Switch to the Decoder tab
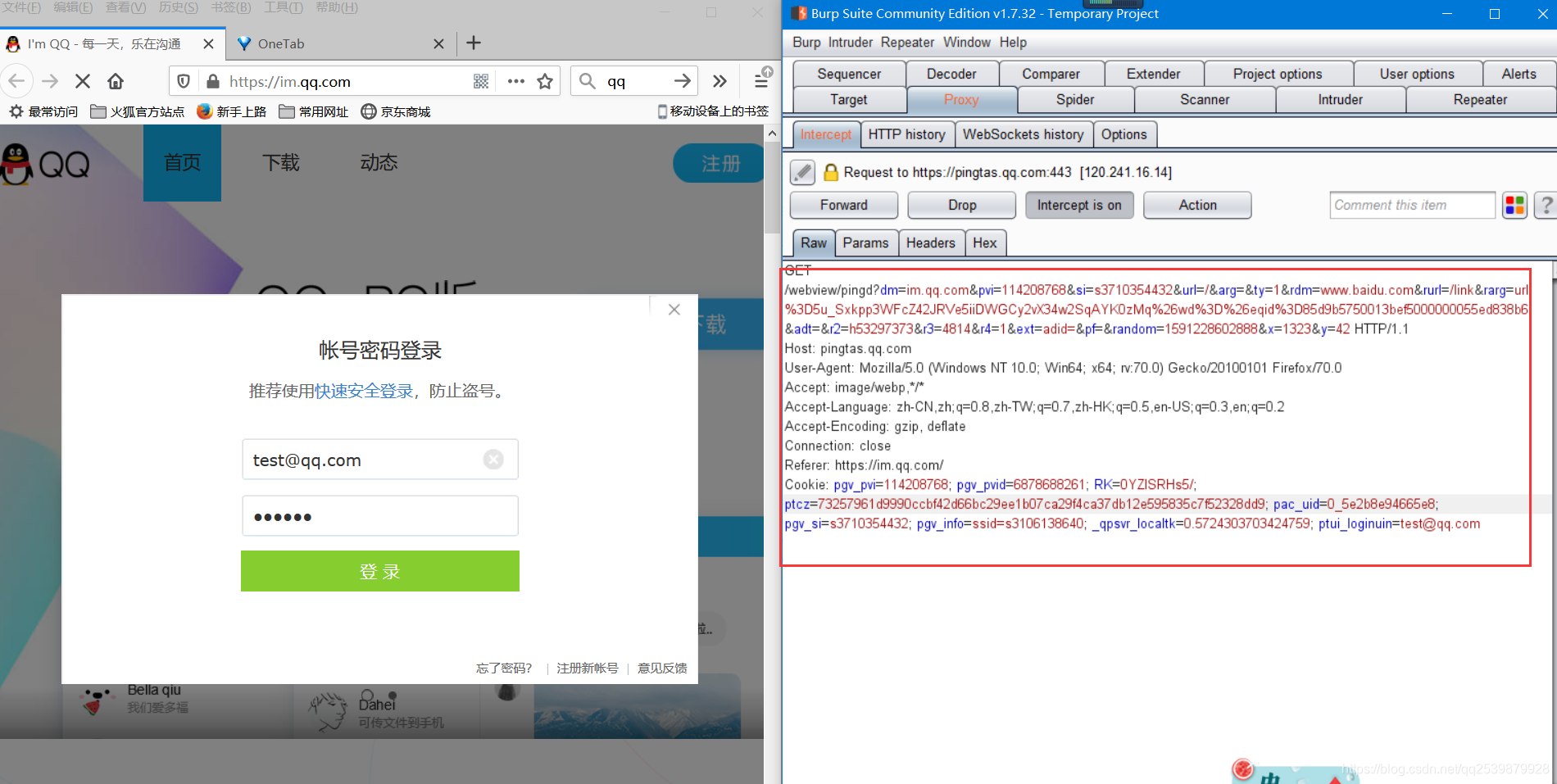The width and height of the screenshot is (1557, 784). (x=951, y=74)
